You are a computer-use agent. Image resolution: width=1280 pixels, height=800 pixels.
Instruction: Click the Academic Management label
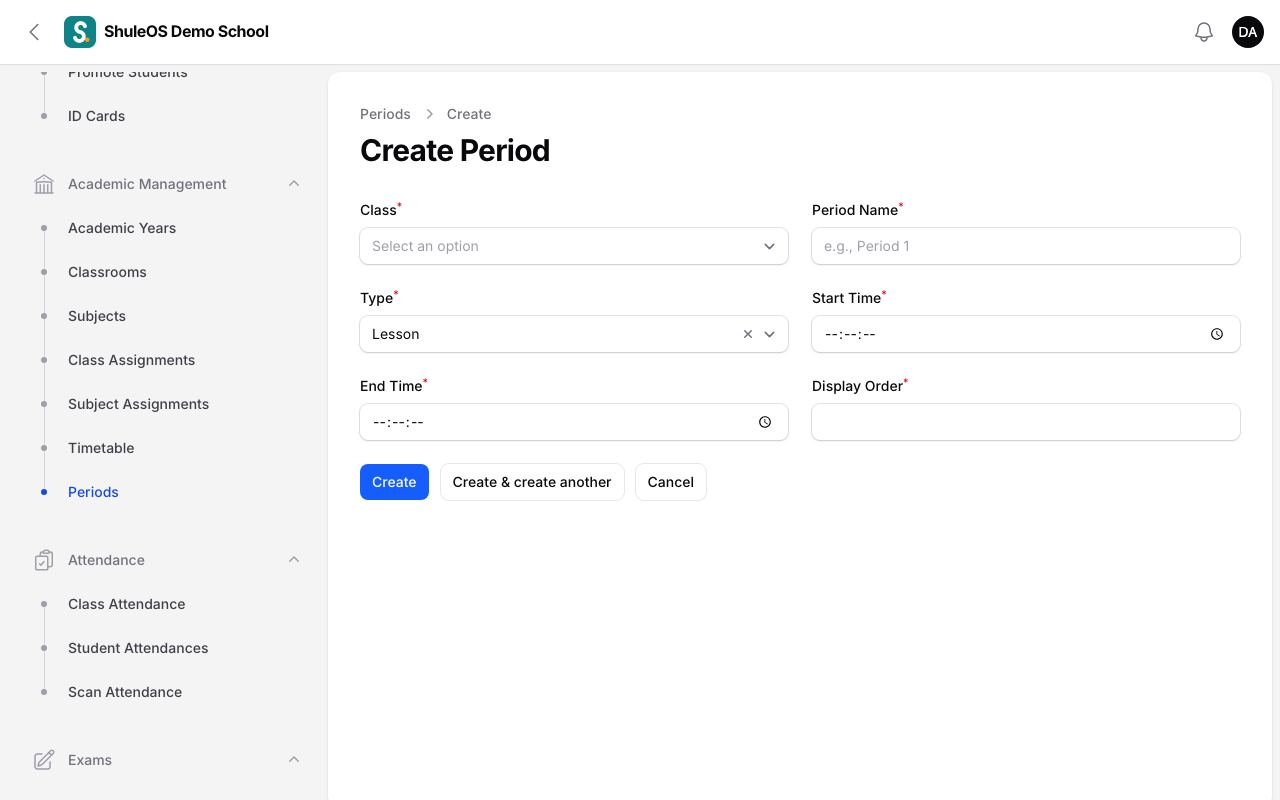147,184
